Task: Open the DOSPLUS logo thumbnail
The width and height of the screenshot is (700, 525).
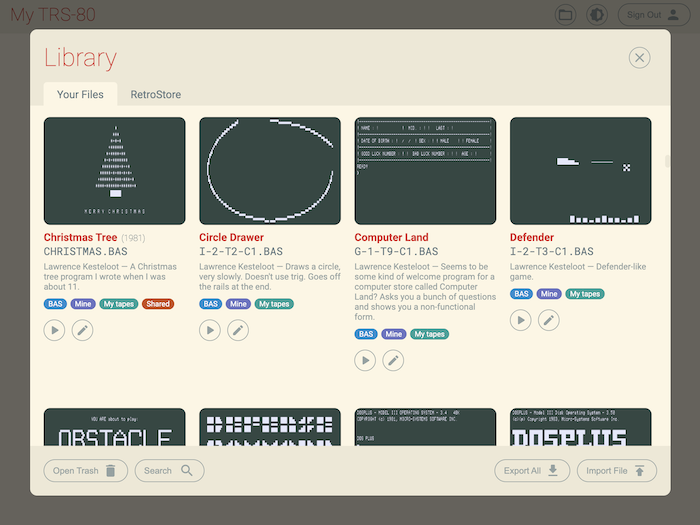Action: pos(581,427)
